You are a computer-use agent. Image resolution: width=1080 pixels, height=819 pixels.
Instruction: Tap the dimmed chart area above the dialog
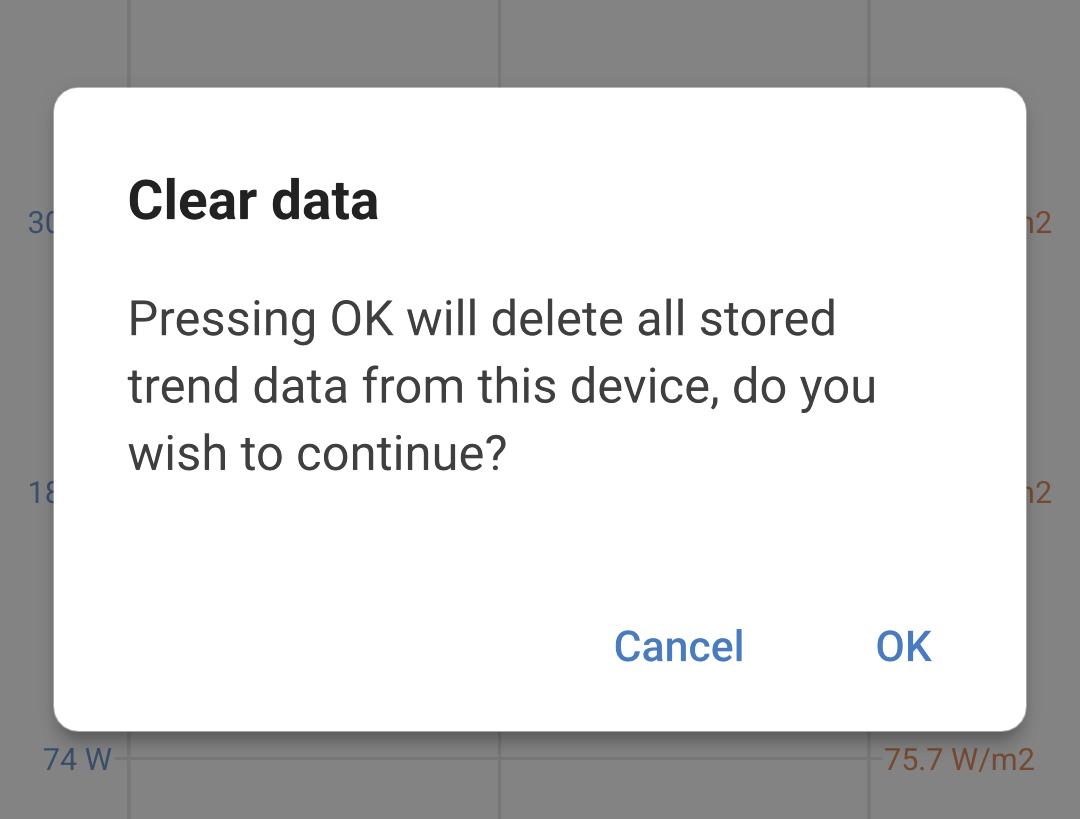coord(540,40)
